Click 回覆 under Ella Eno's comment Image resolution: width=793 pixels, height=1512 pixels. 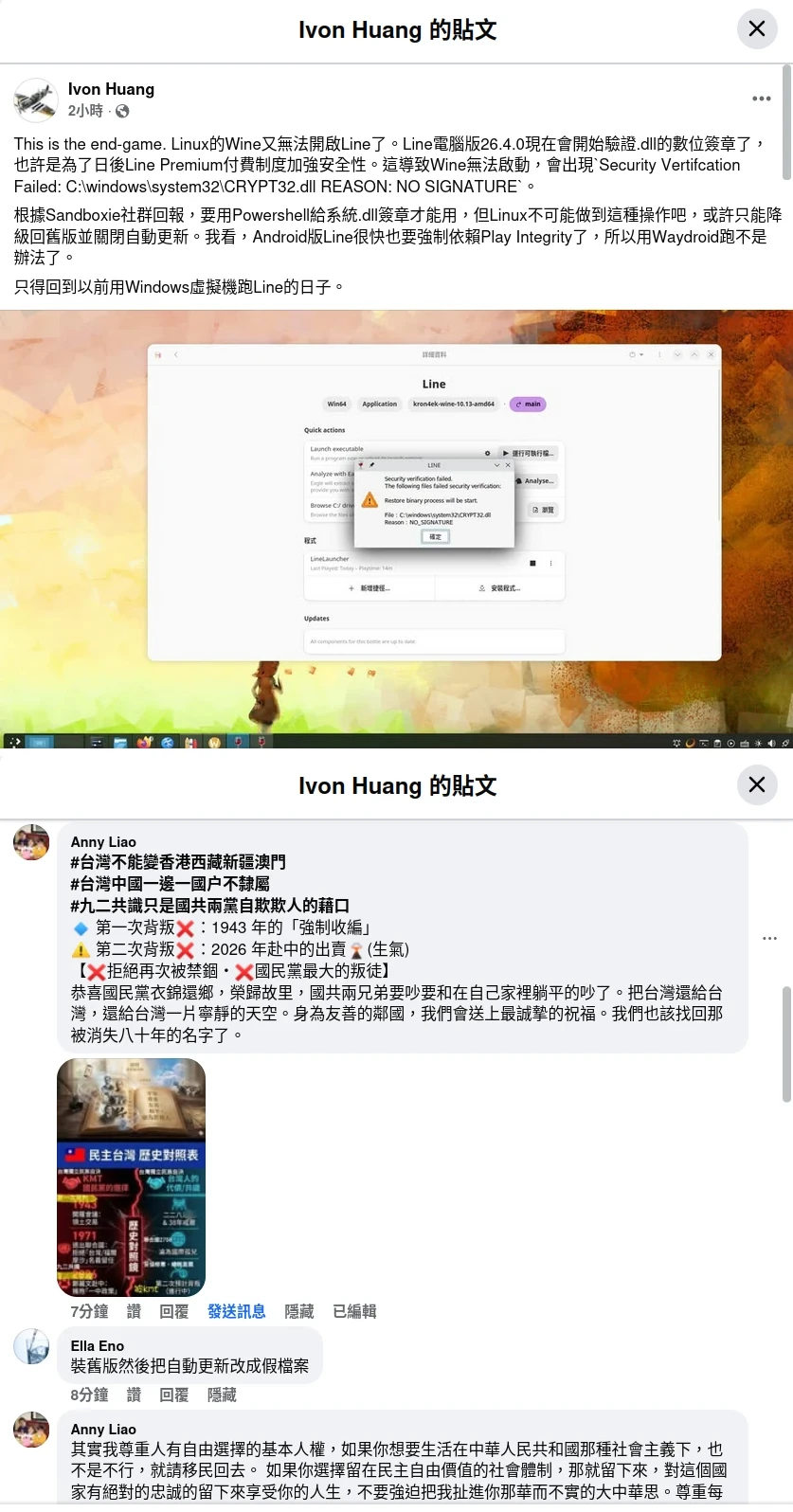coord(173,1395)
